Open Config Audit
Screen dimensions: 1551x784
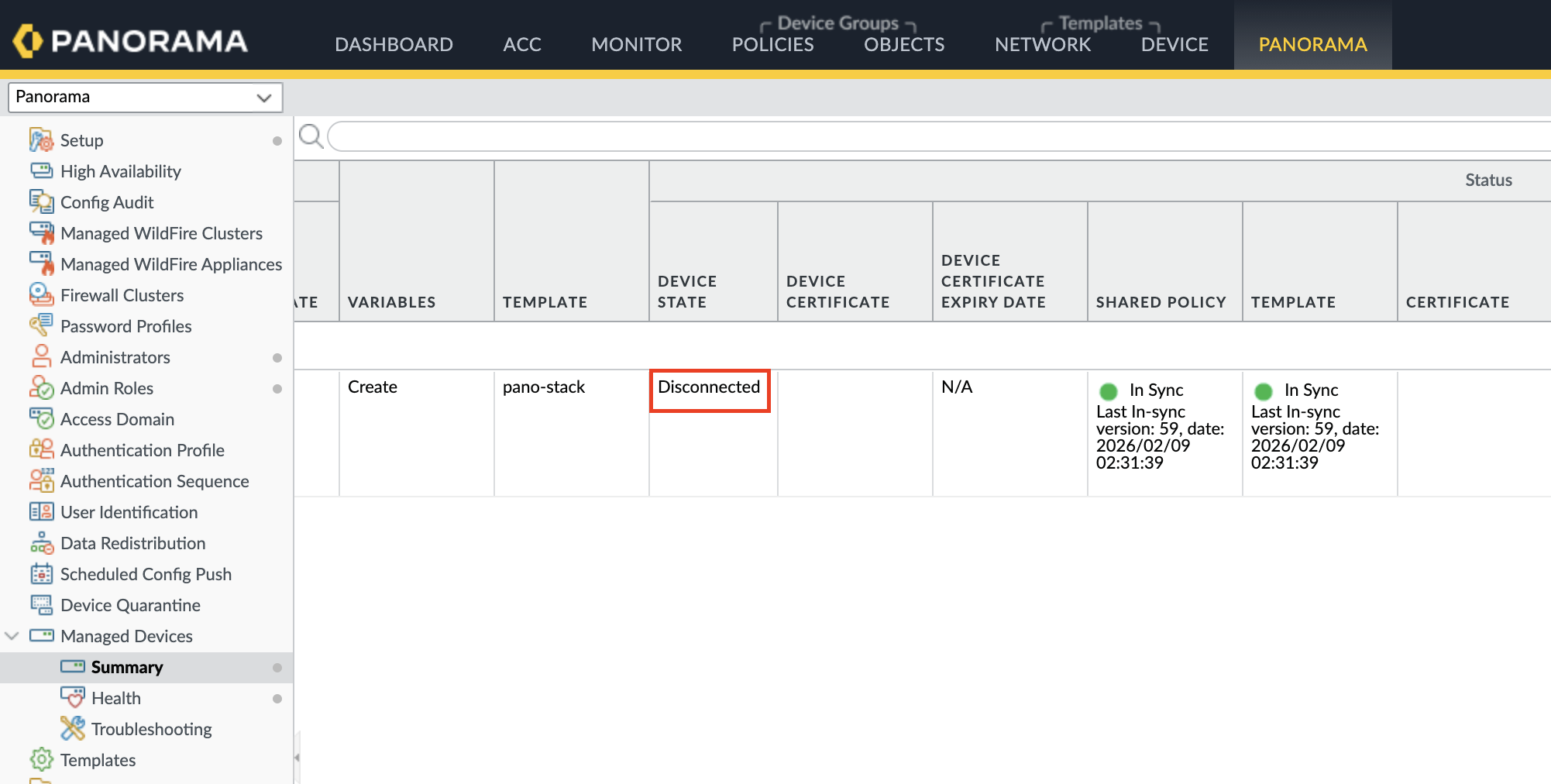point(106,202)
